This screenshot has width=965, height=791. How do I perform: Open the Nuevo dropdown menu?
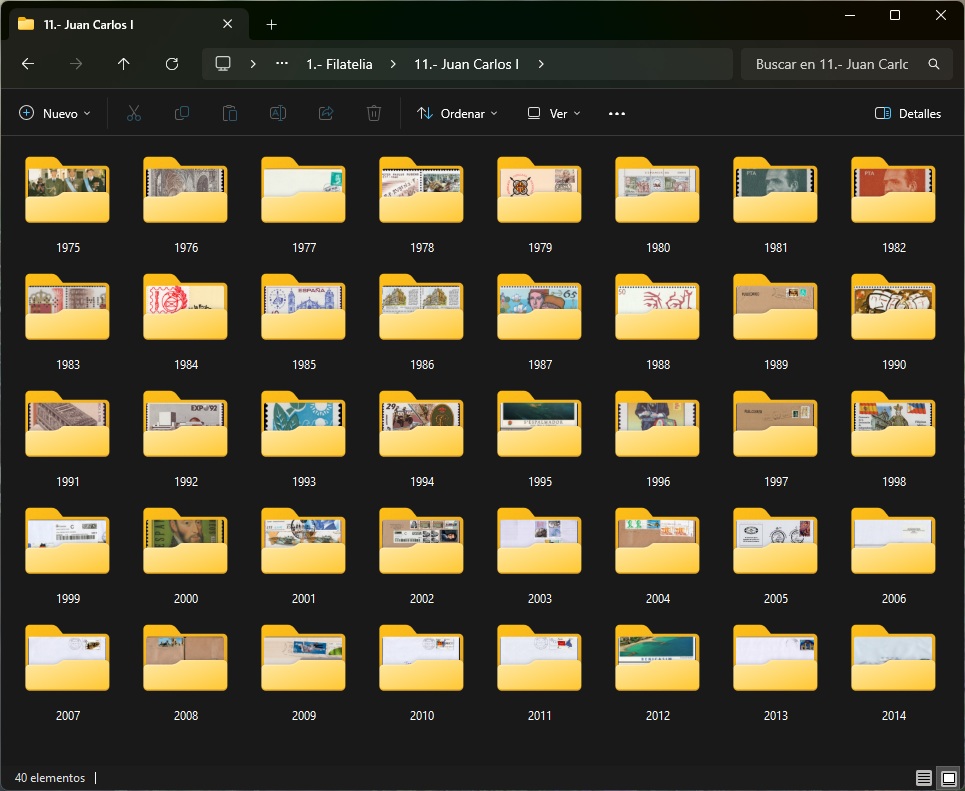[55, 114]
